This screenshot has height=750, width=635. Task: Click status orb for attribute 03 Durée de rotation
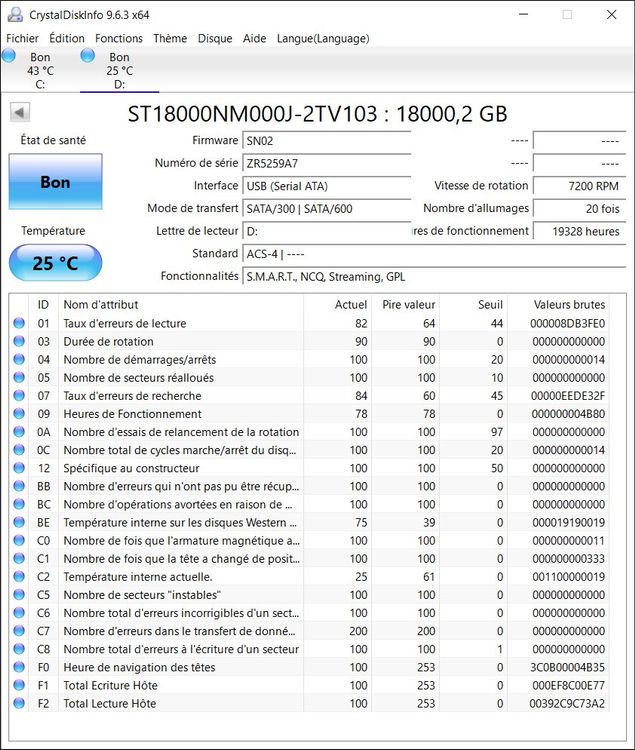tap(19, 341)
